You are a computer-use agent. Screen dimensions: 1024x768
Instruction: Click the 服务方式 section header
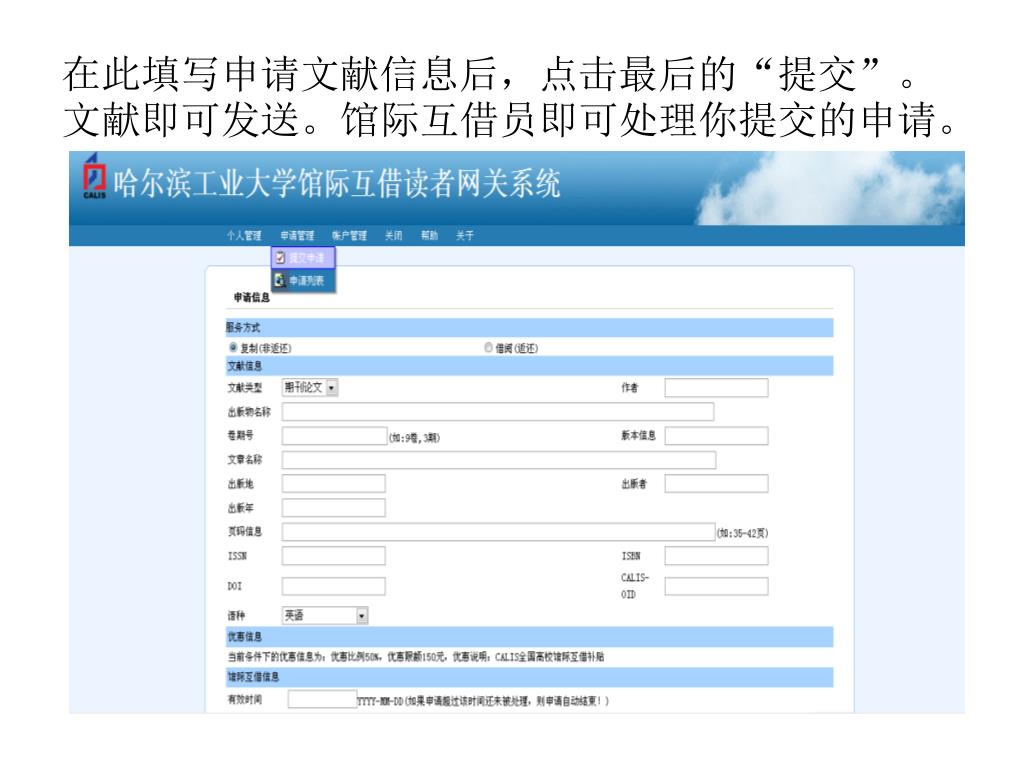(x=530, y=328)
